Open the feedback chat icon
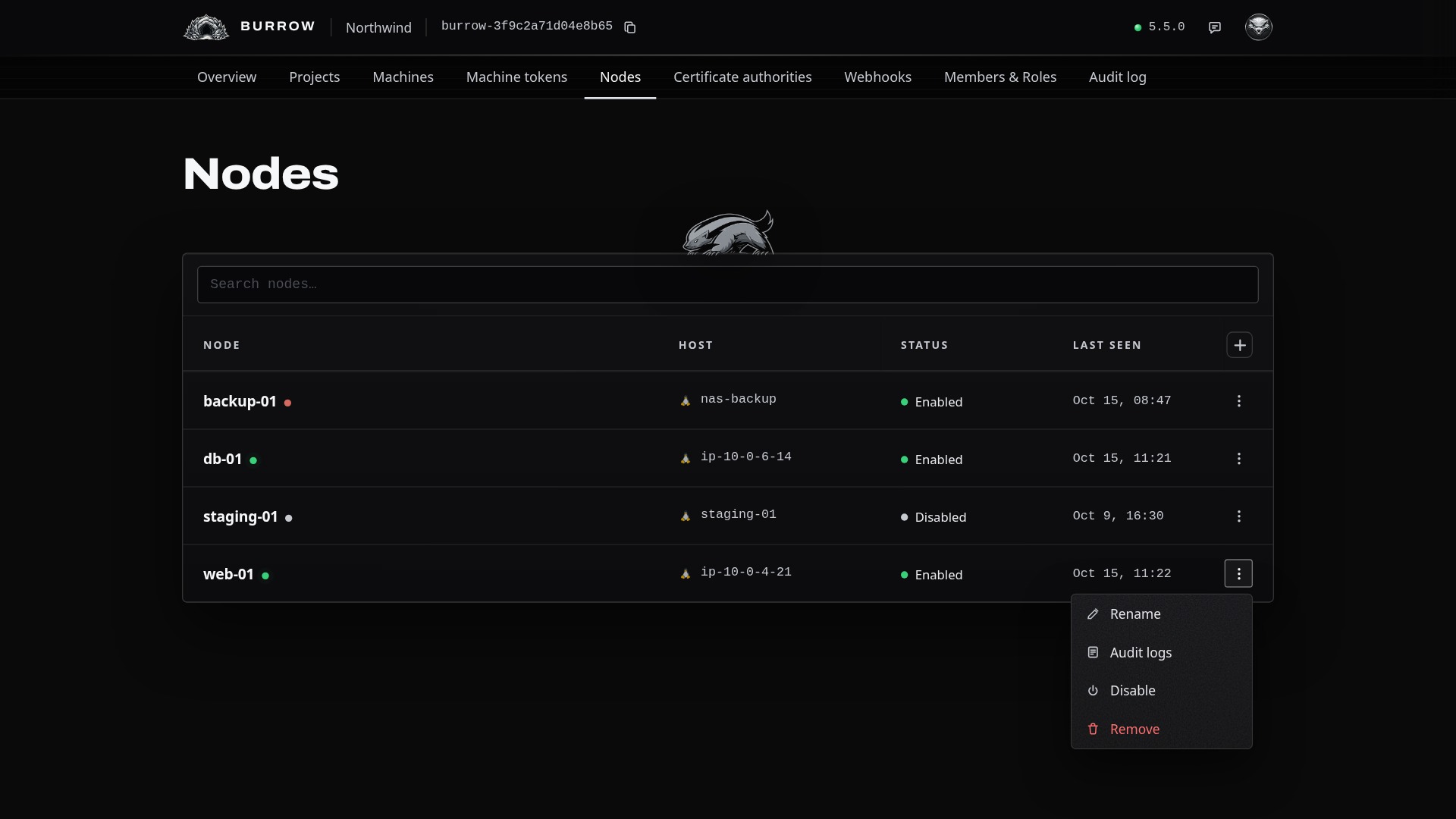Image resolution: width=1456 pixels, height=819 pixels. pos(1215,27)
